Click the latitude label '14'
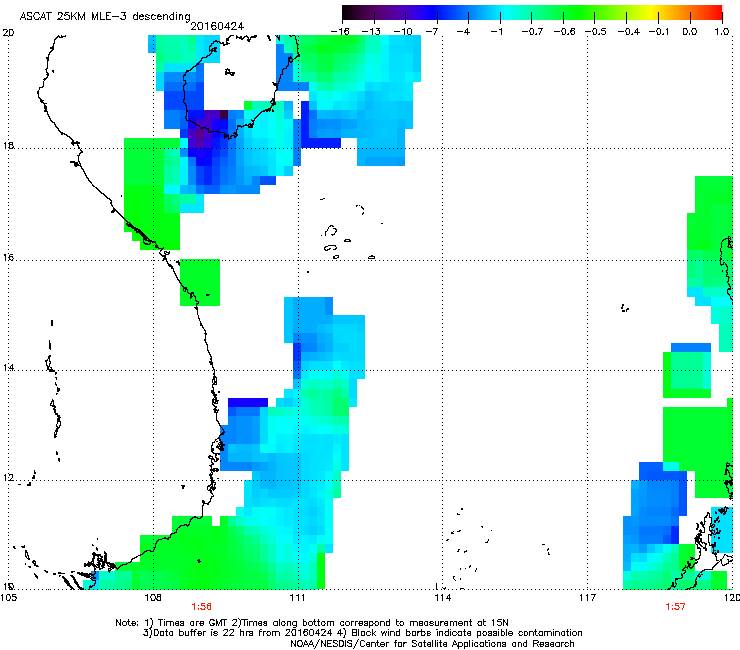This screenshot has height=650, width=740. click(8, 367)
